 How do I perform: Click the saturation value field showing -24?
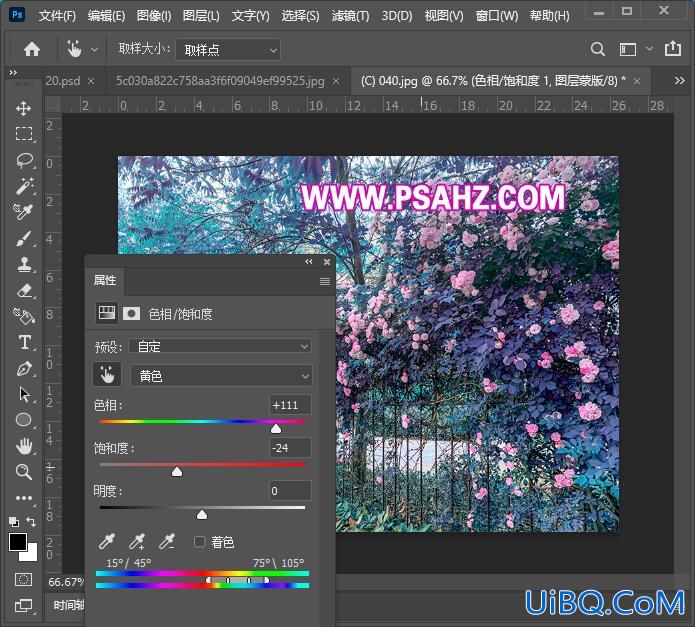pyautogui.click(x=290, y=448)
